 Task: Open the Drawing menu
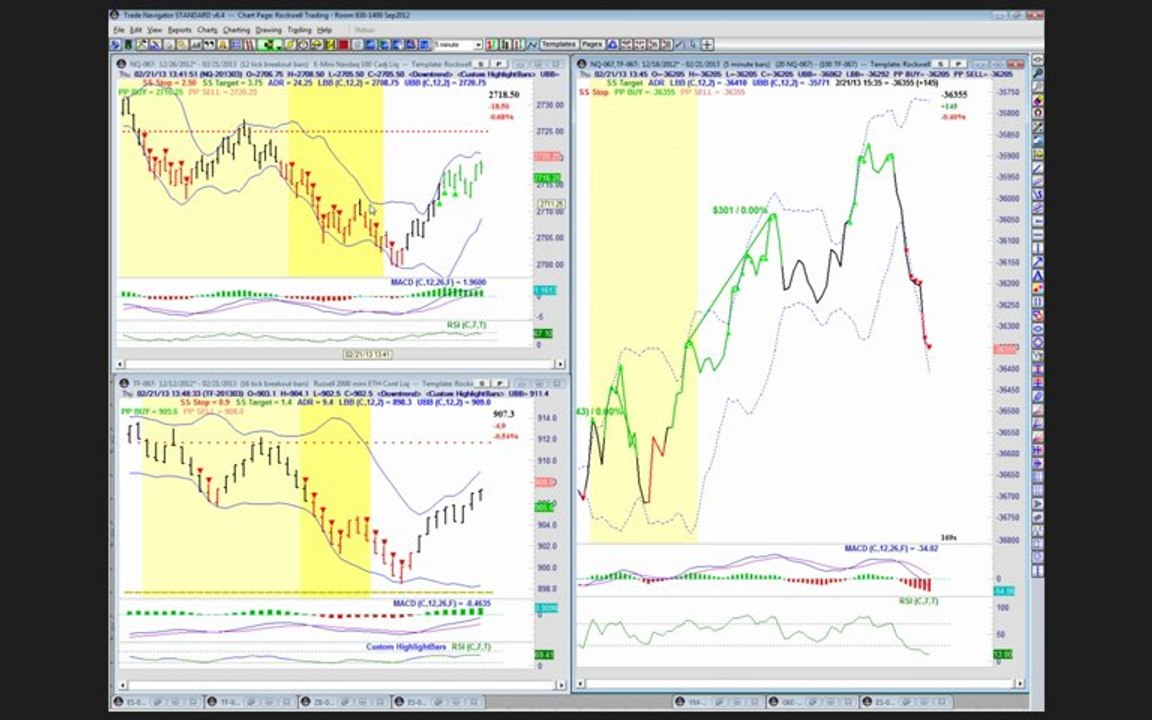268,30
